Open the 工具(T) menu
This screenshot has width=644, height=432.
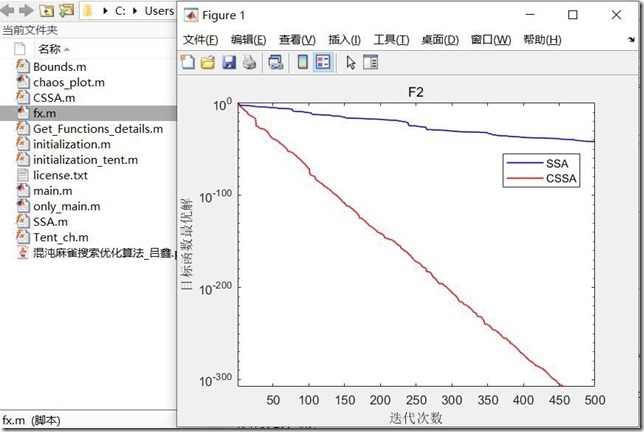(391, 40)
